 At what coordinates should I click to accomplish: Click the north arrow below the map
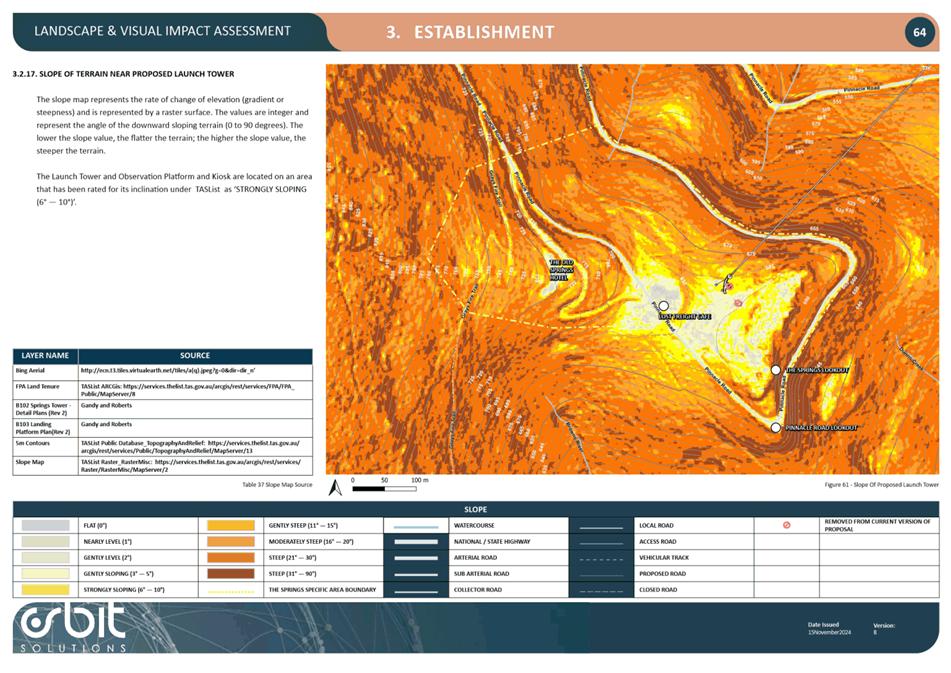pyautogui.click(x=339, y=483)
